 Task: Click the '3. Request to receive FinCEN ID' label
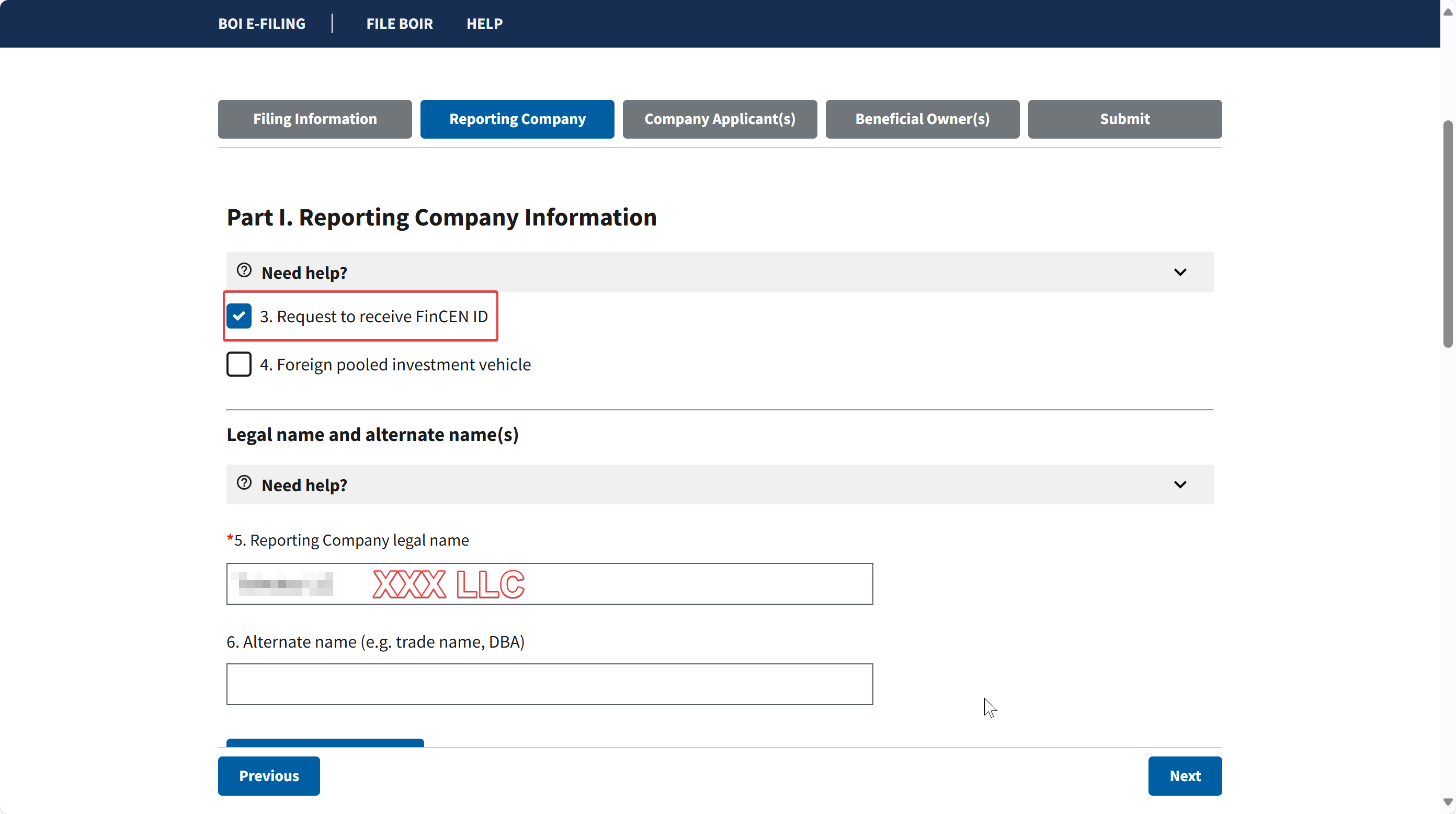373,316
